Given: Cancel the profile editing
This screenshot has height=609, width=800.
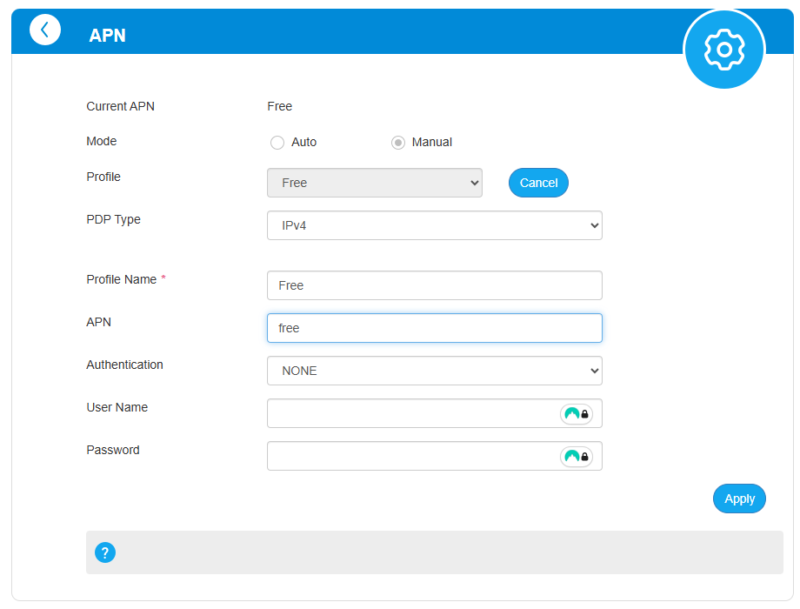Looking at the screenshot, I should 538,183.
